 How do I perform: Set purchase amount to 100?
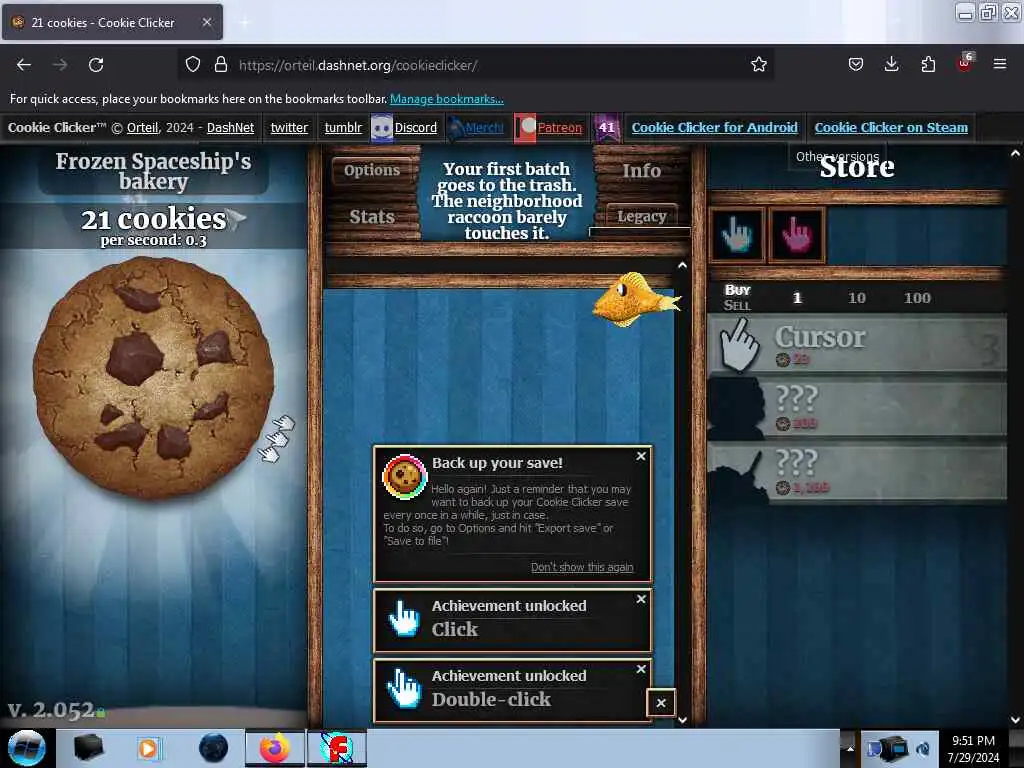917,298
